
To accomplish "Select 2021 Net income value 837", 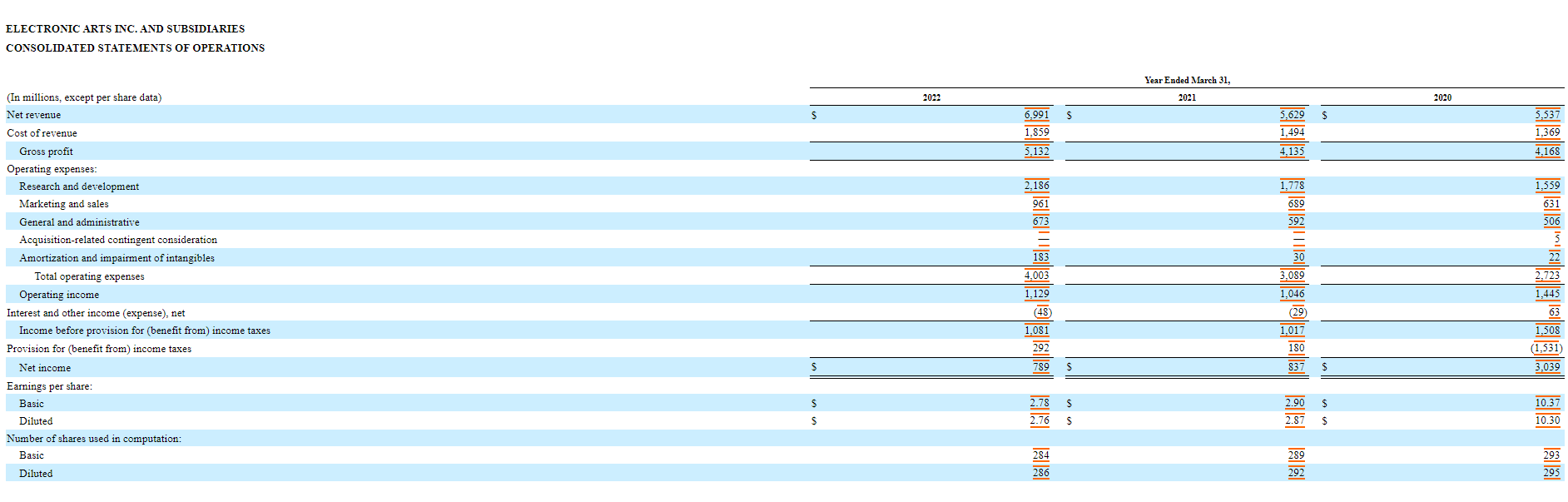I will (1296, 367).
